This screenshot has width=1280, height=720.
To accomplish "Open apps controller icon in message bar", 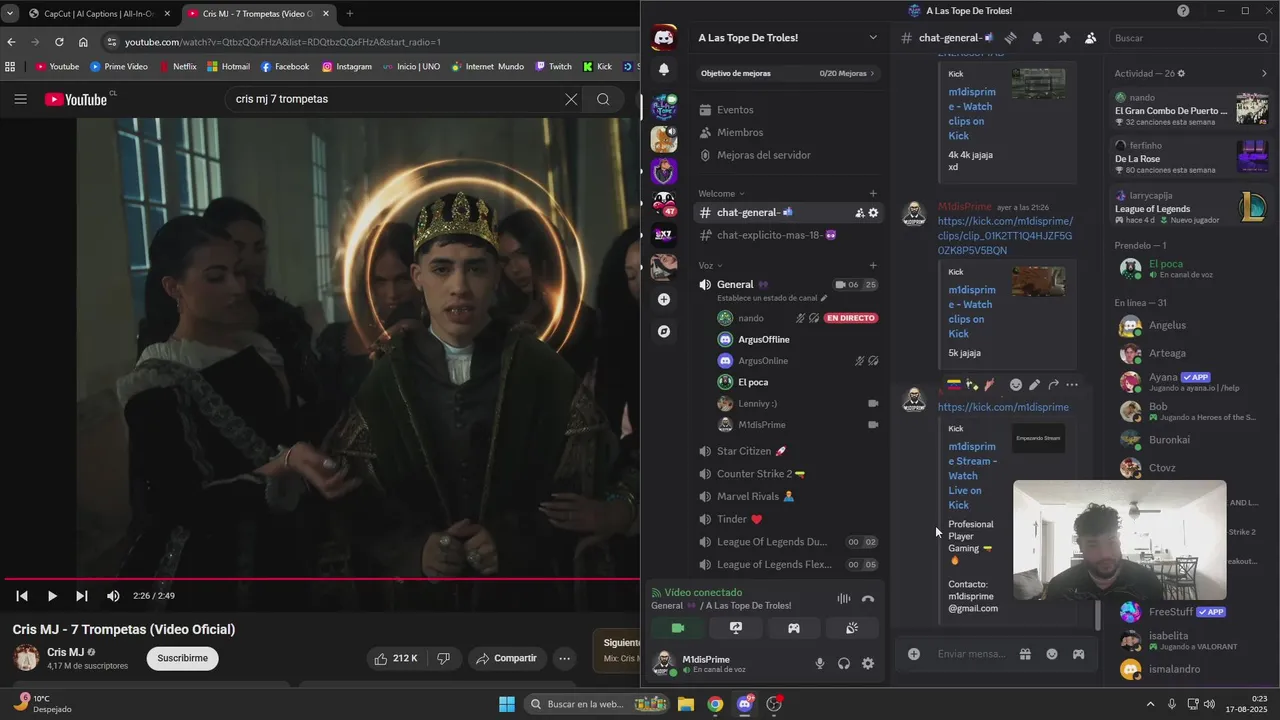I will coord(1079,654).
